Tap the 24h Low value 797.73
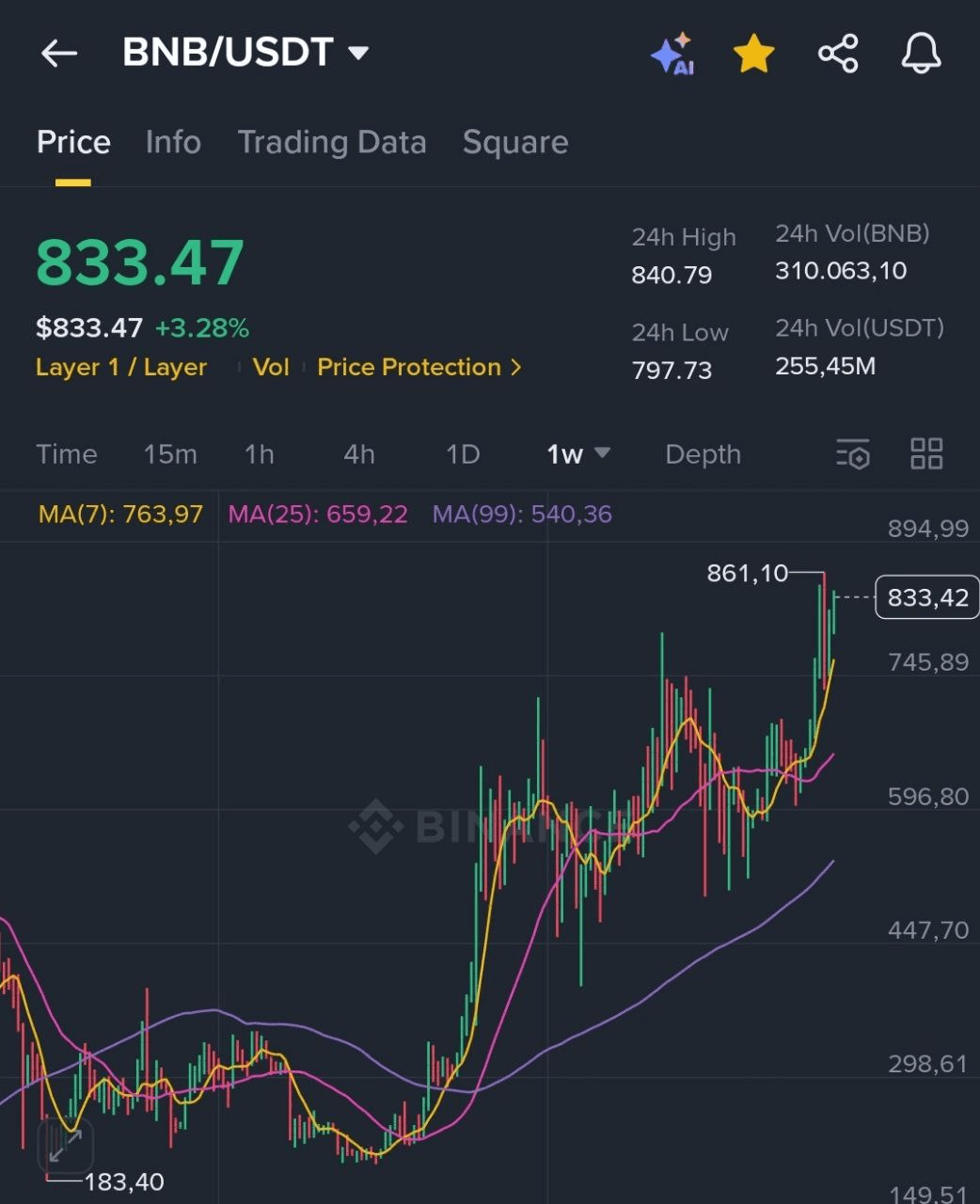This screenshot has height=1204, width=980. tap(672, 371)
